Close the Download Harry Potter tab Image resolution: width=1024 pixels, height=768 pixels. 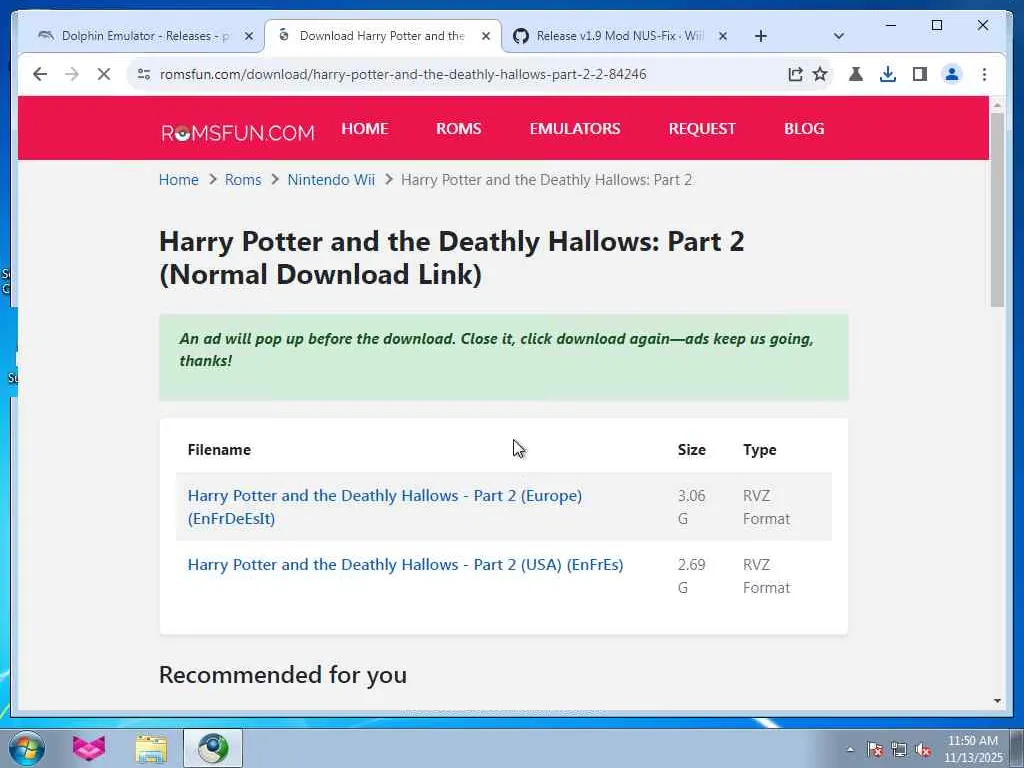pyautogui.click(x=486, y=36)
